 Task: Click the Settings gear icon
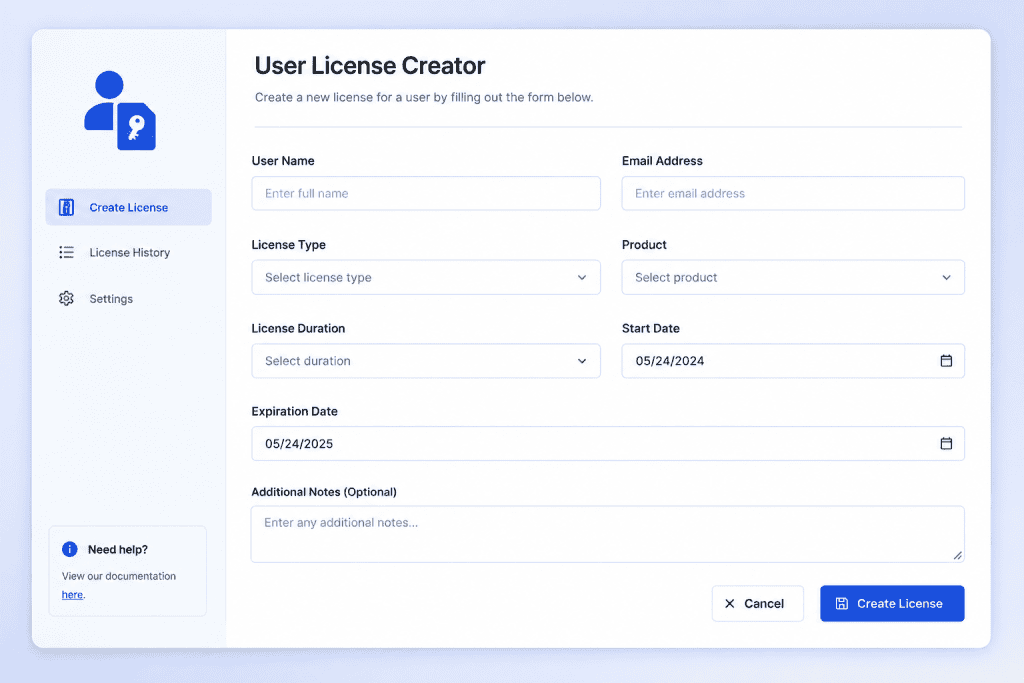pyautogui.click(x=66, y=298)
